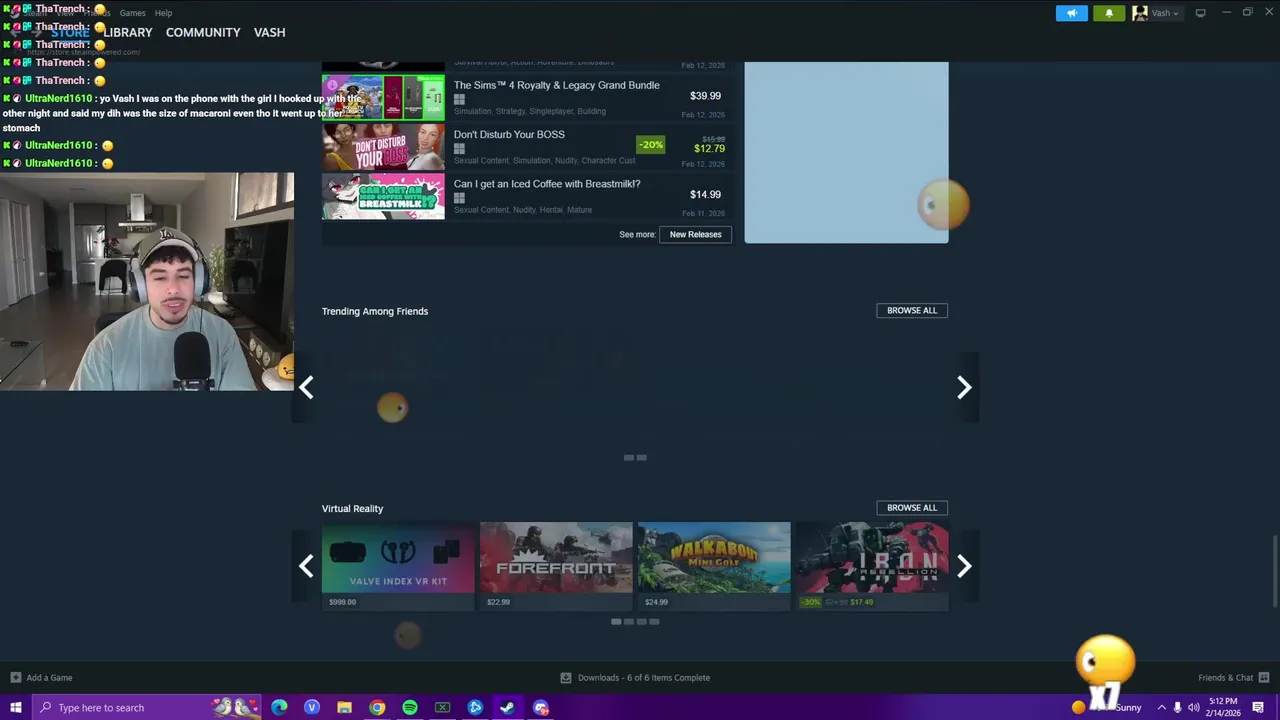
Task: Click the microphone tray icon
Action: pyautogui.click(x=1177, y=707)
